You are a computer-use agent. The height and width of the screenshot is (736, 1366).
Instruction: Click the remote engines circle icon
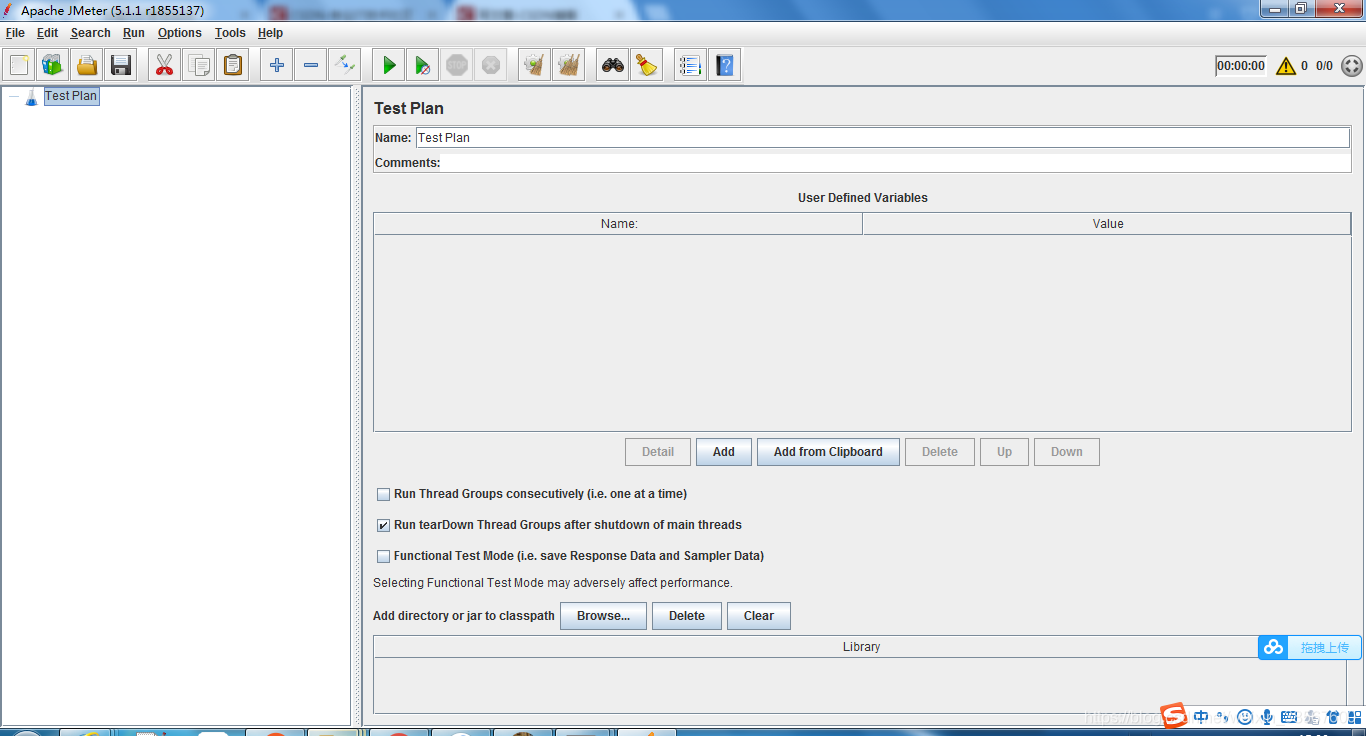1351,66
